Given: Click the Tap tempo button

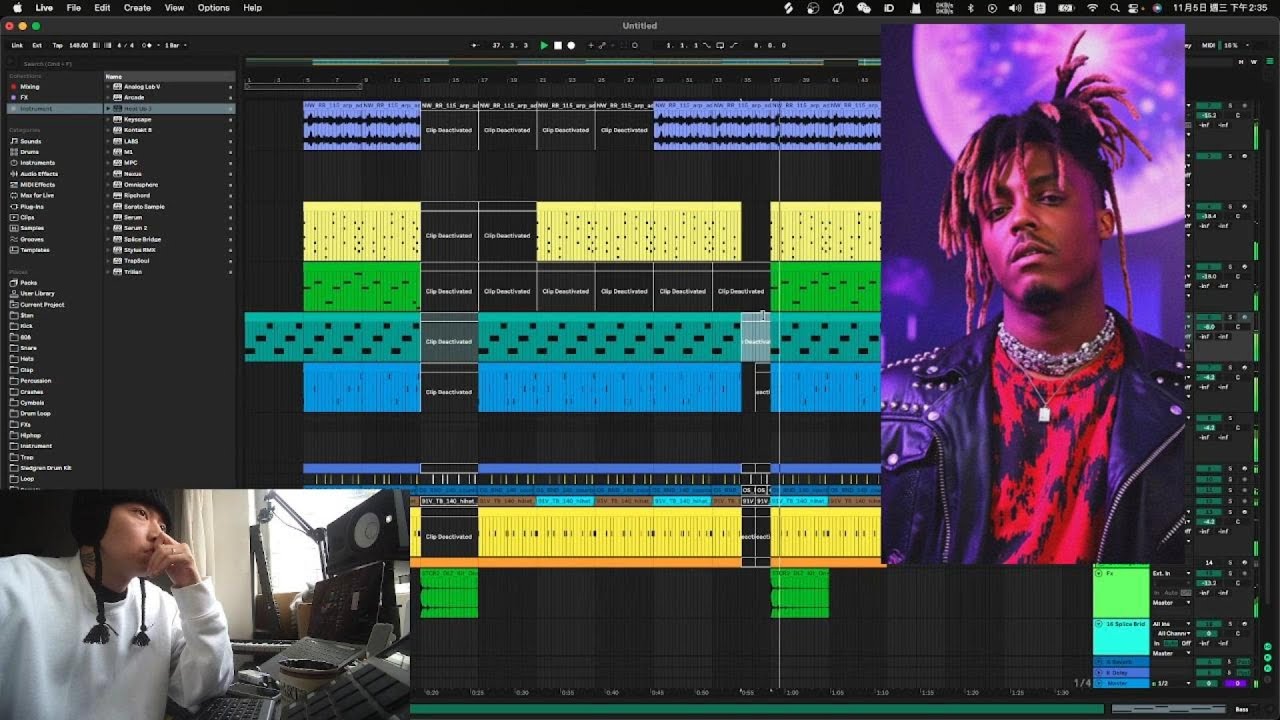Looking at the screenshot, I should 57,45.
